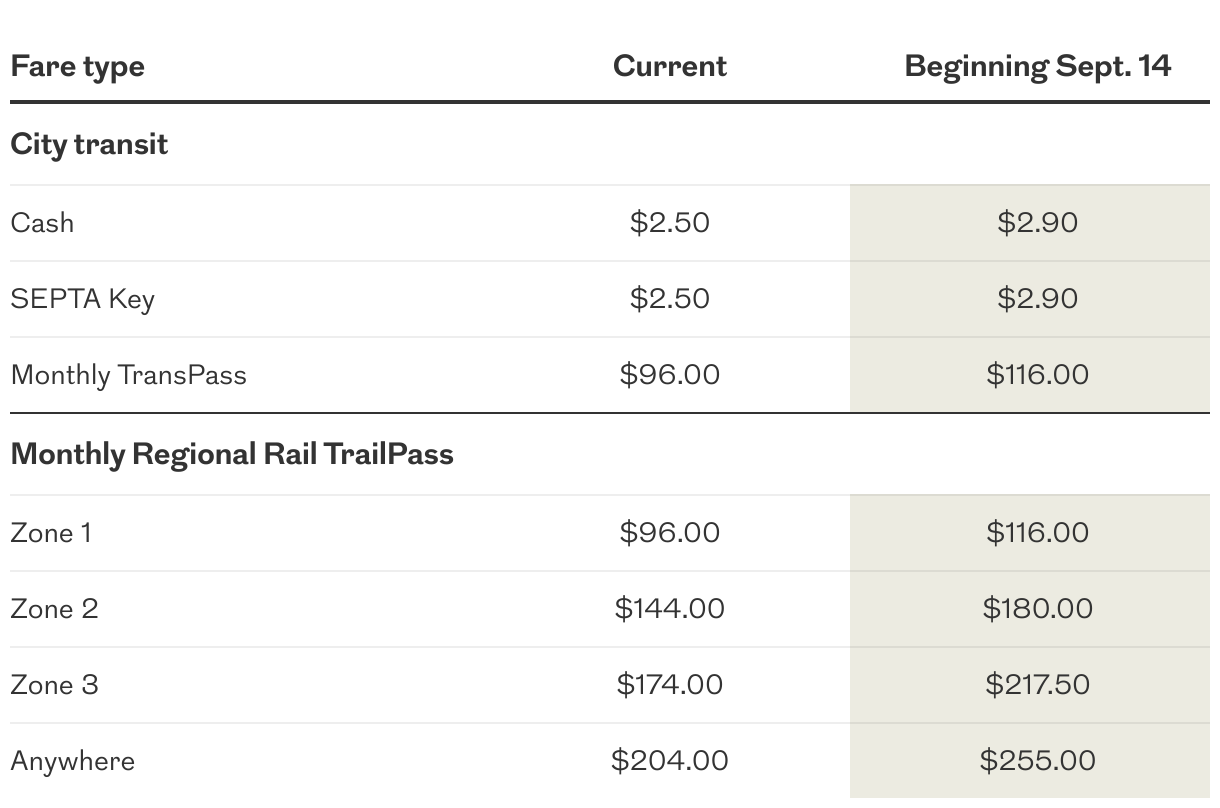The height and width of the screenshot is (808, 1220).
Task: Click the current Zone 2 price $144.00
Action: point(669,609)
